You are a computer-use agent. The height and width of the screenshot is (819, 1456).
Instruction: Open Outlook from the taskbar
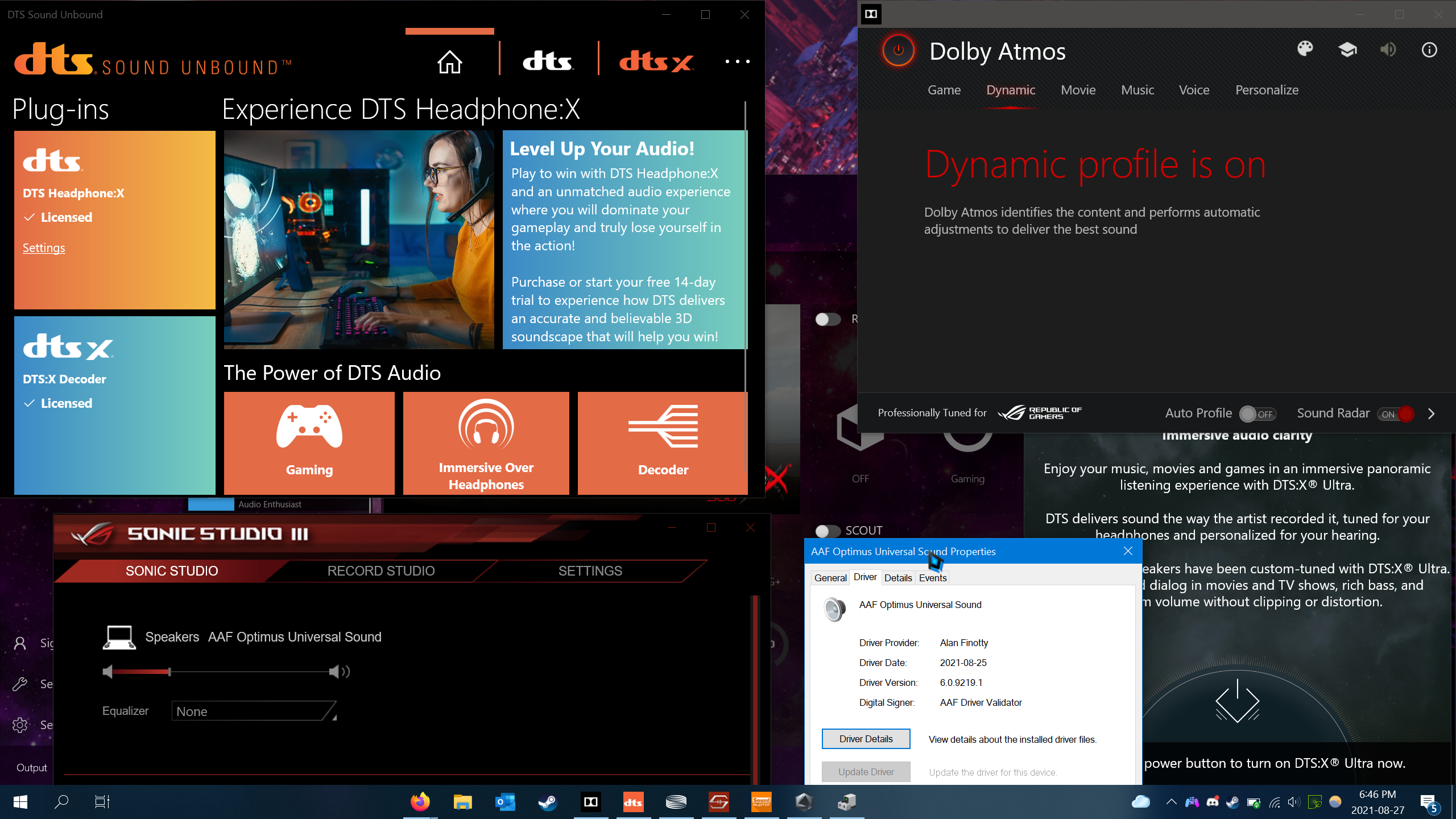point(506,802)
